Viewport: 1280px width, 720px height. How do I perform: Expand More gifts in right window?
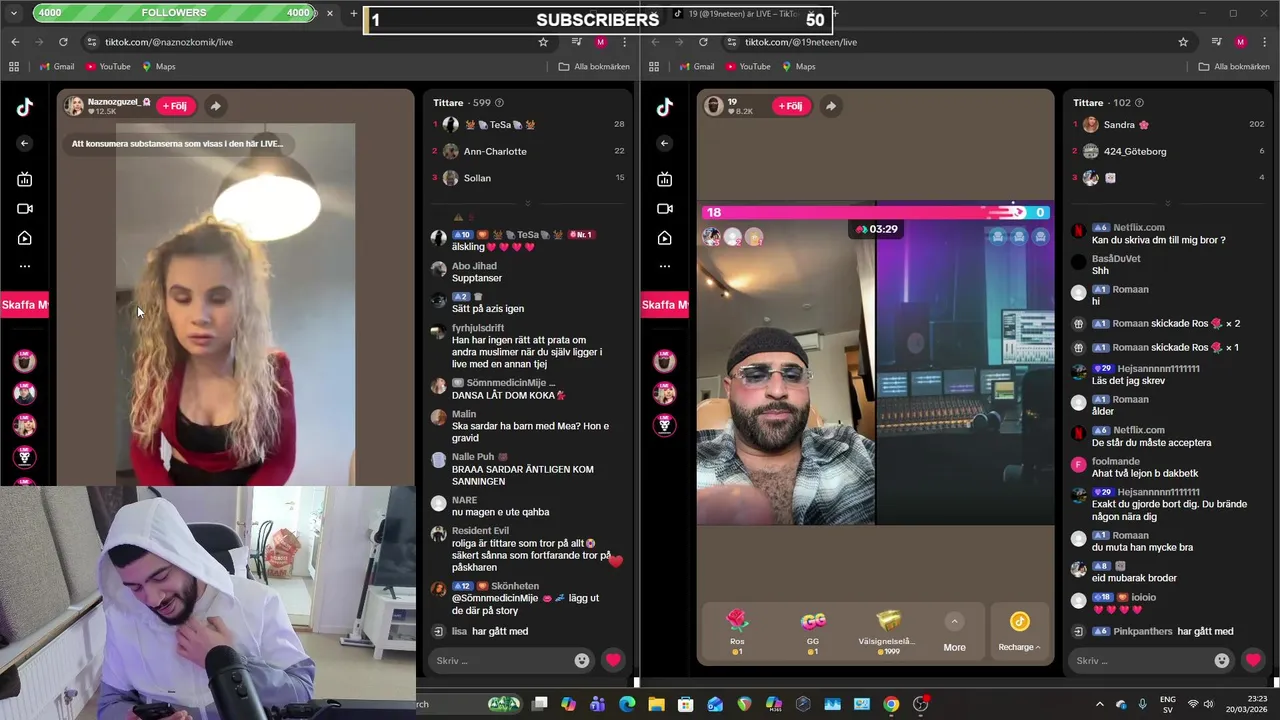pos(954,634)
